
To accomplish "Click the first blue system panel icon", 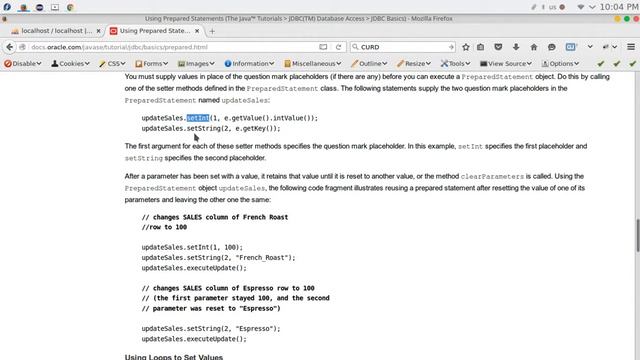I will (7, 7).
